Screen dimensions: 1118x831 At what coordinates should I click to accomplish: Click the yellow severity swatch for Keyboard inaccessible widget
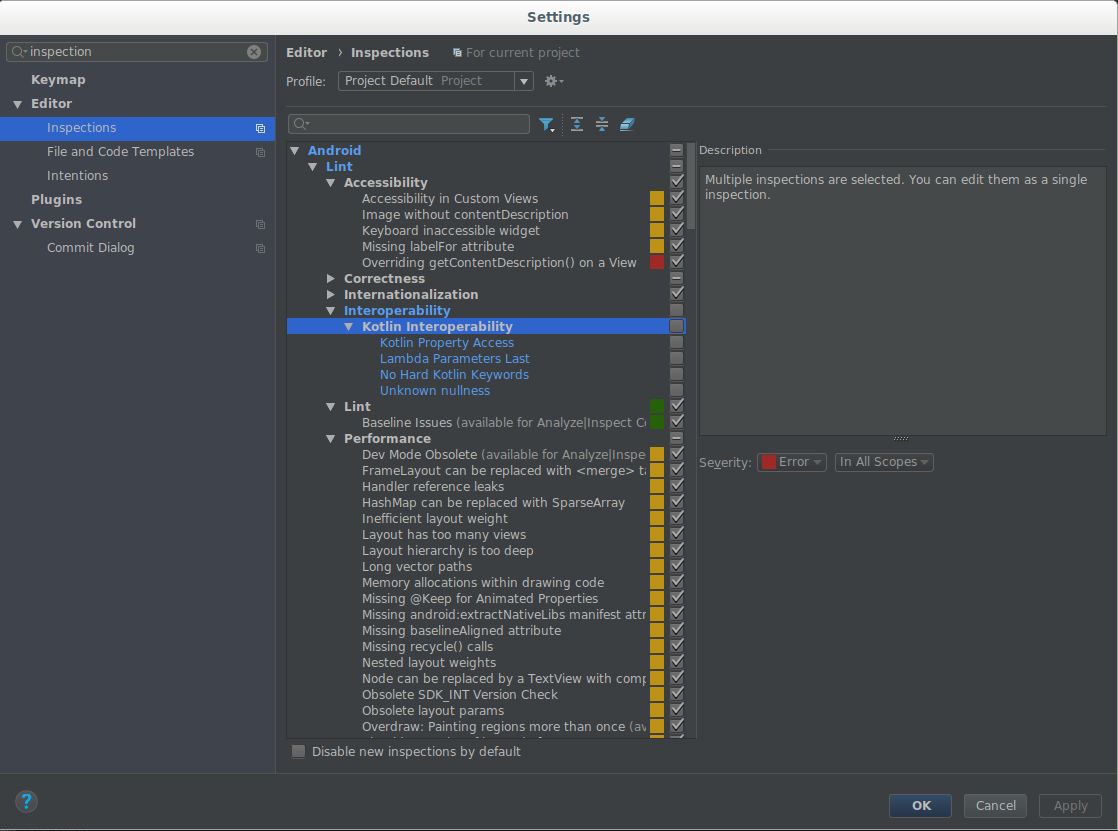pyautogui.click(x=657, y=230)
